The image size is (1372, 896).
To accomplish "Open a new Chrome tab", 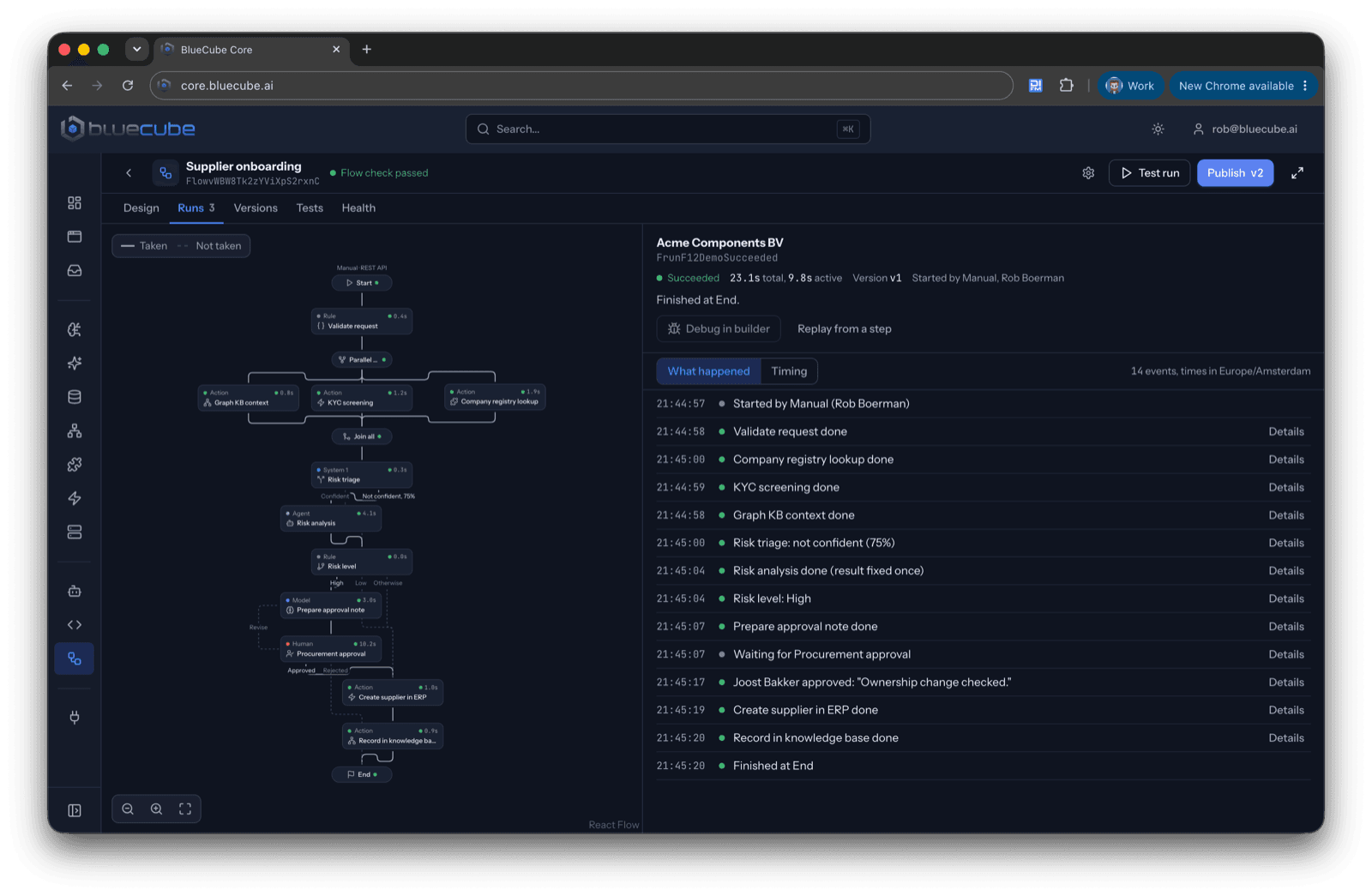I will tap(367, 50).
